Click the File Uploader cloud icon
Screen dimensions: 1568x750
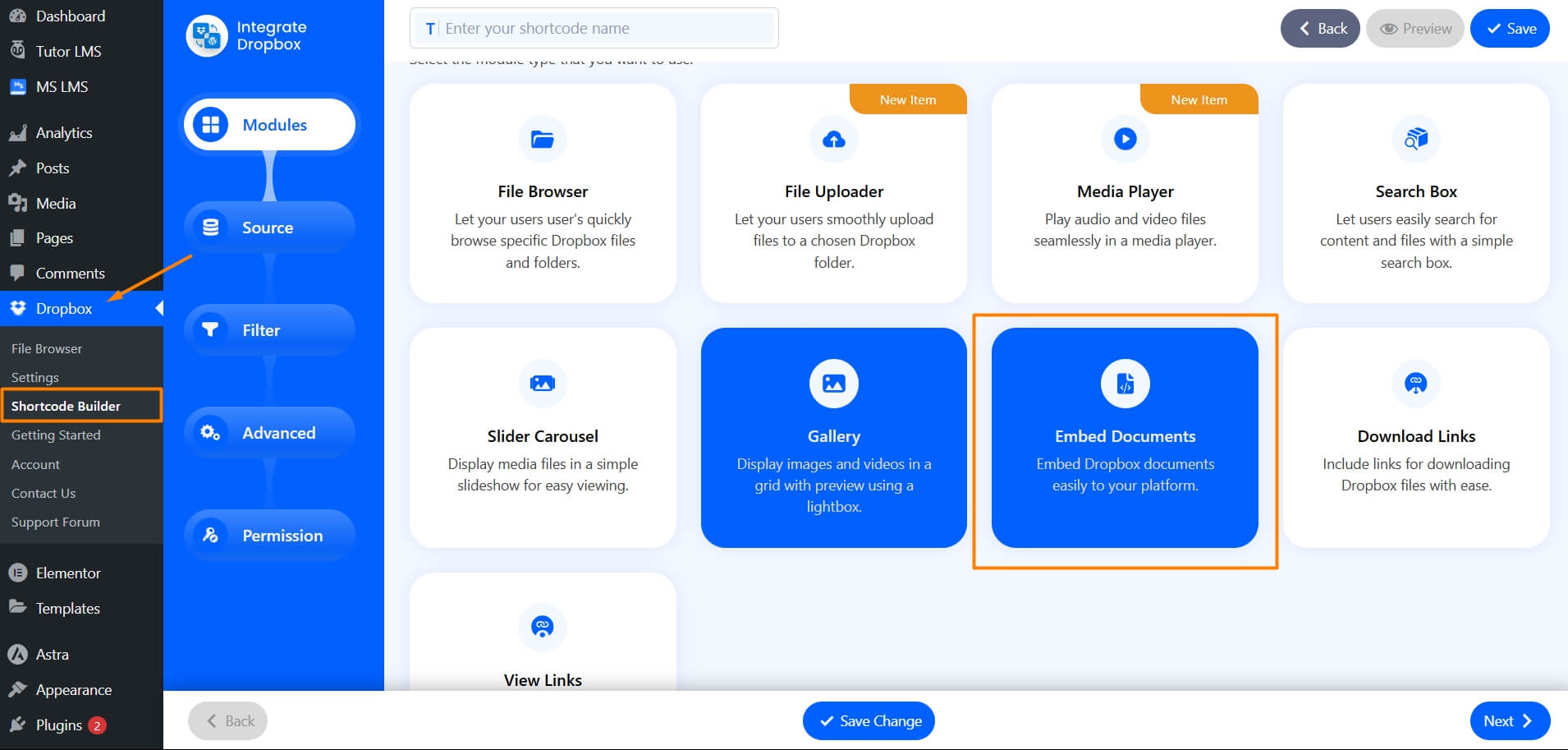(834, 139)
